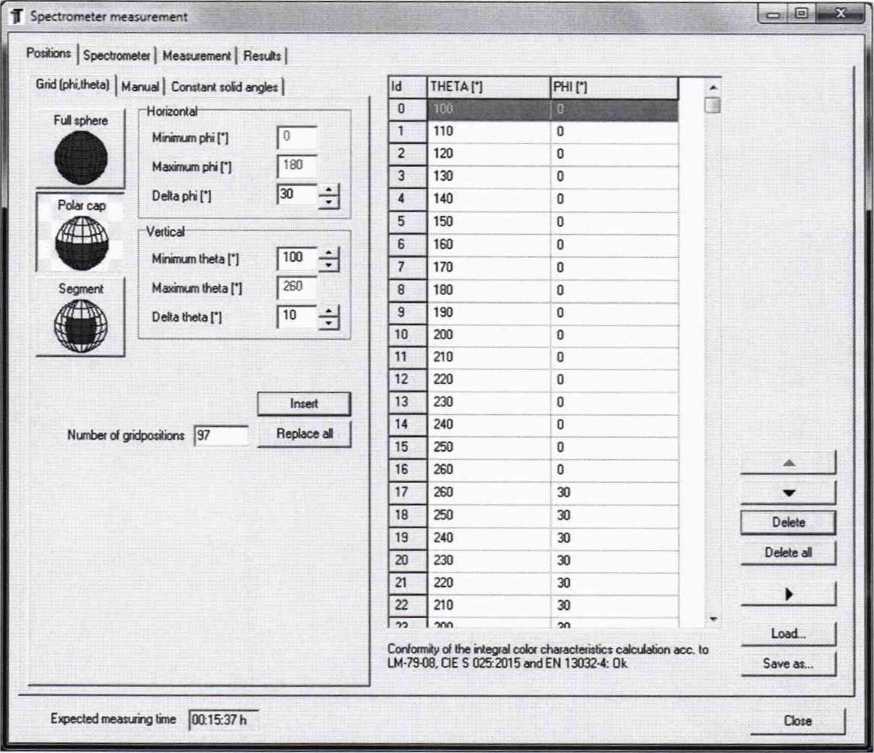Image resolution: width=874 pixels, height=753 pixels.
Task: Open the Save as... dialog
Action: [x=787, y=663]
